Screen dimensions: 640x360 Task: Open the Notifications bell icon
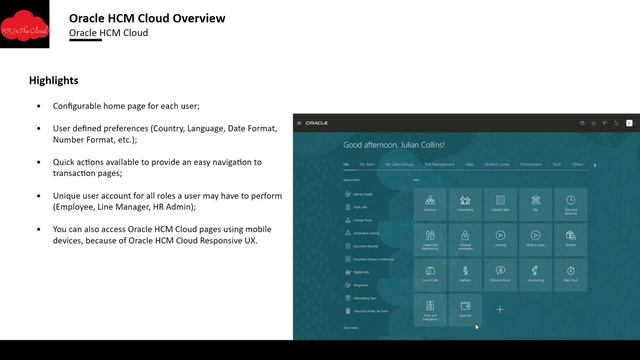616,123
